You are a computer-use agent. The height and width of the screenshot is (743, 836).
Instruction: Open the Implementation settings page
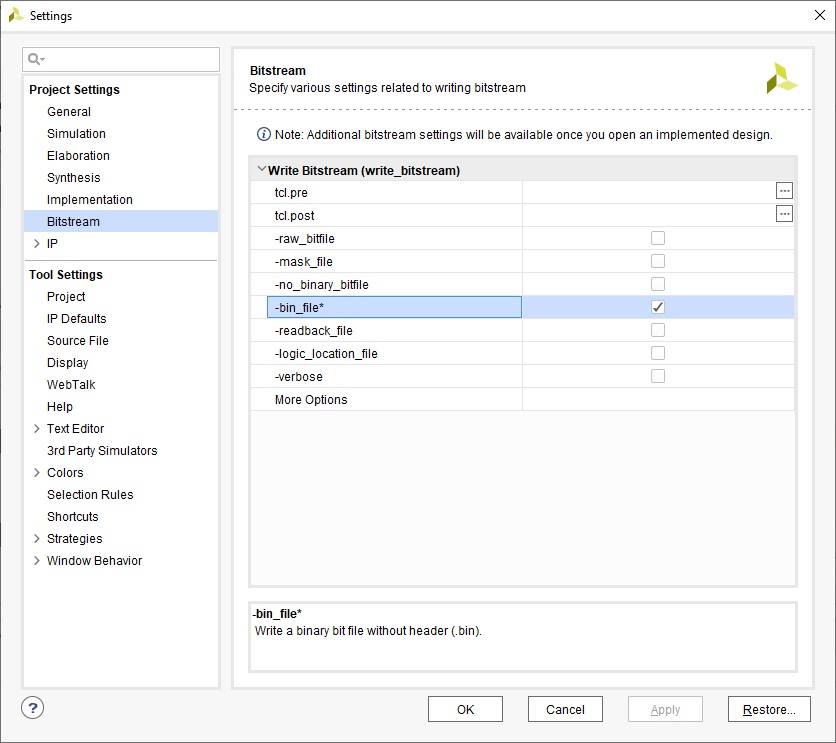point(89,200)
